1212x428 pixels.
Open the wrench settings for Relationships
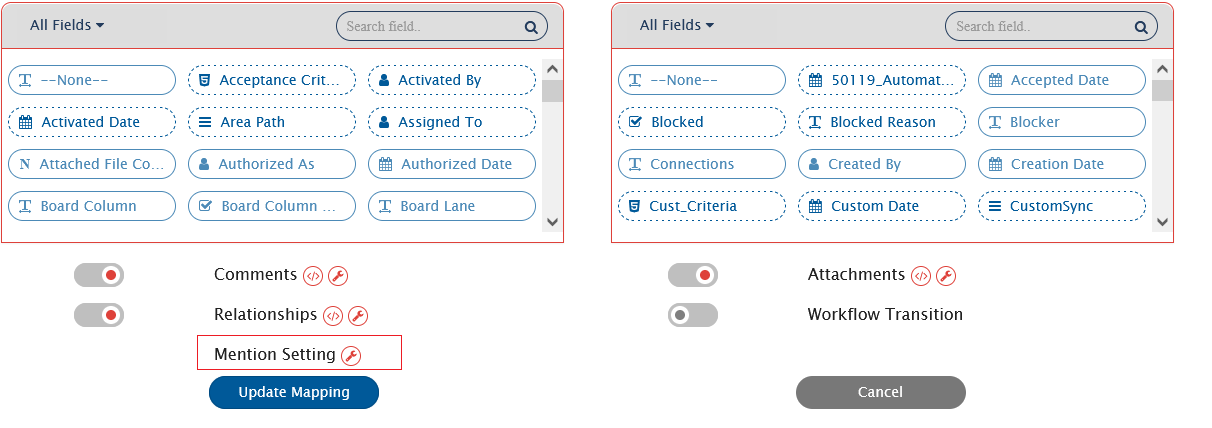[x=358, y=316]
